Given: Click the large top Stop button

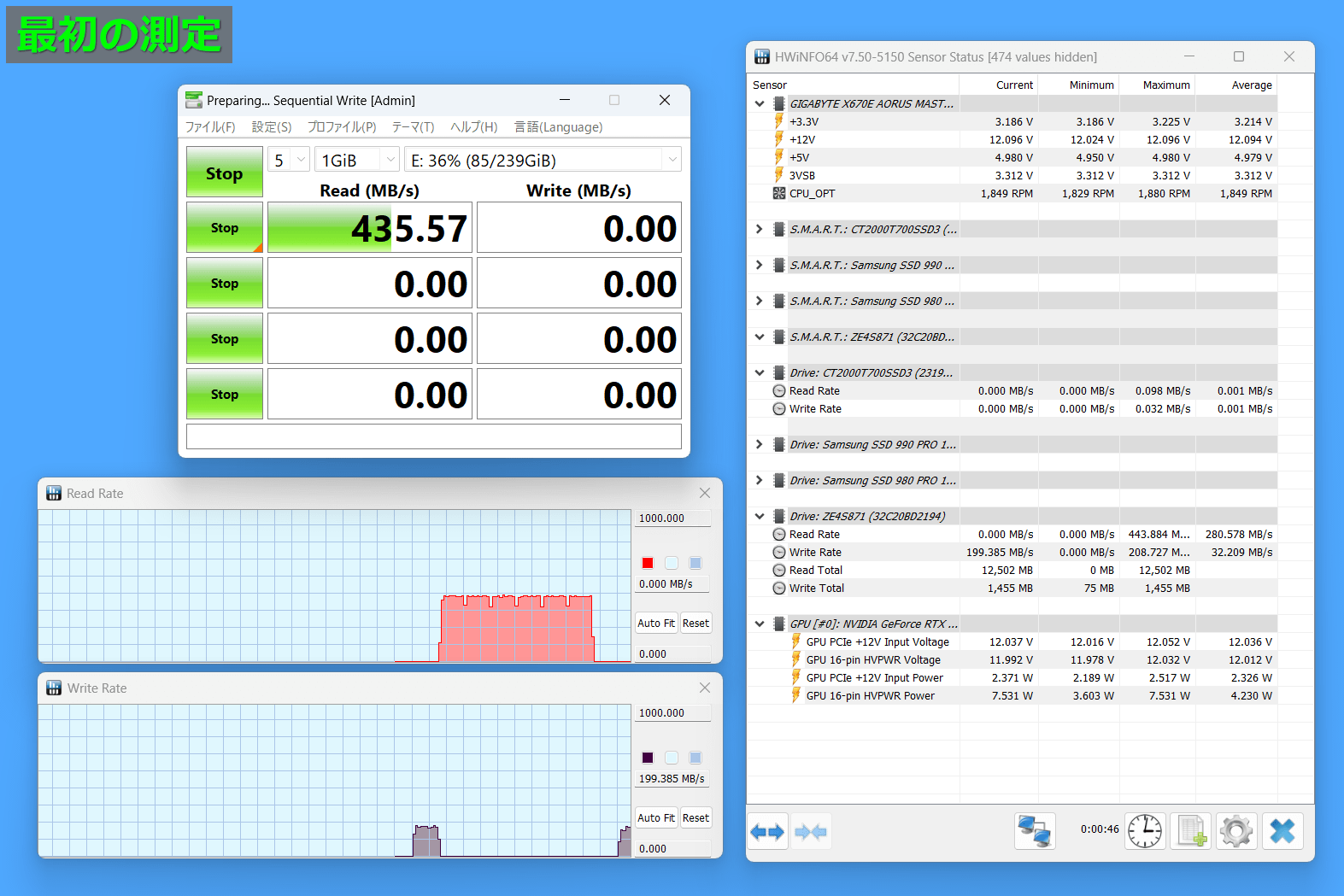Looking at the screenshot, I should 225,173.
